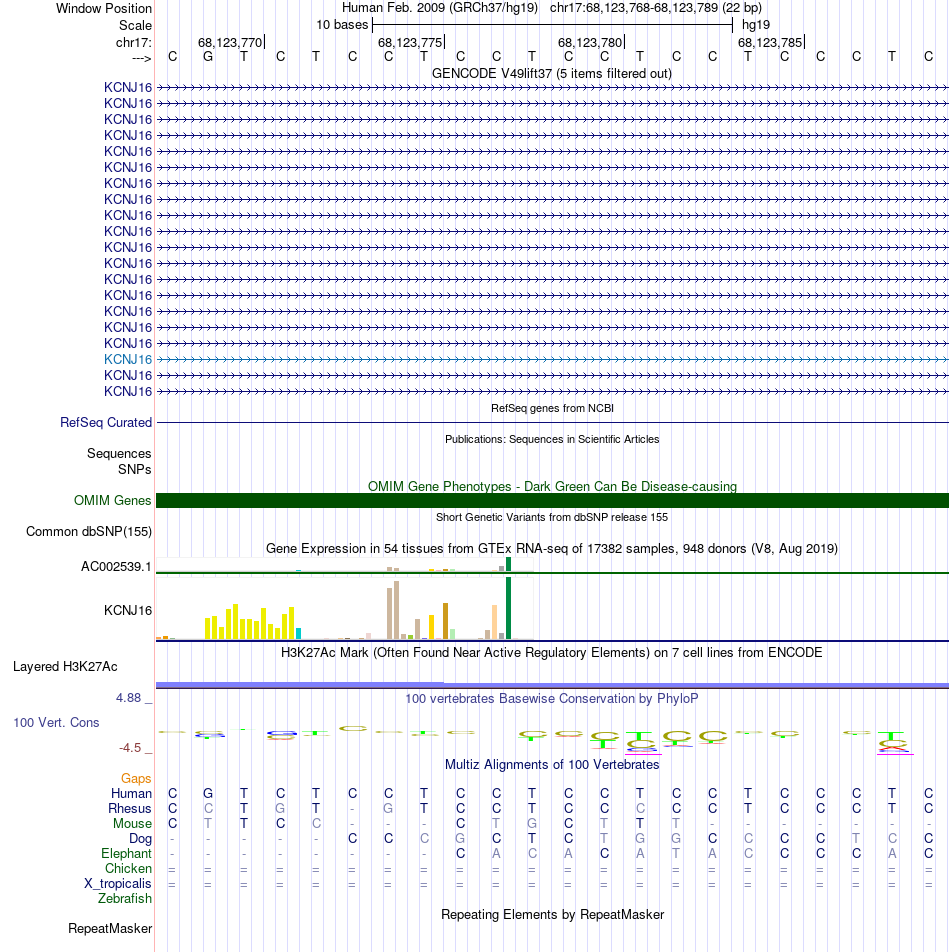950x952 pixels.
Task: Click the Human alignment row label
Action: click(x=131, y=794)
